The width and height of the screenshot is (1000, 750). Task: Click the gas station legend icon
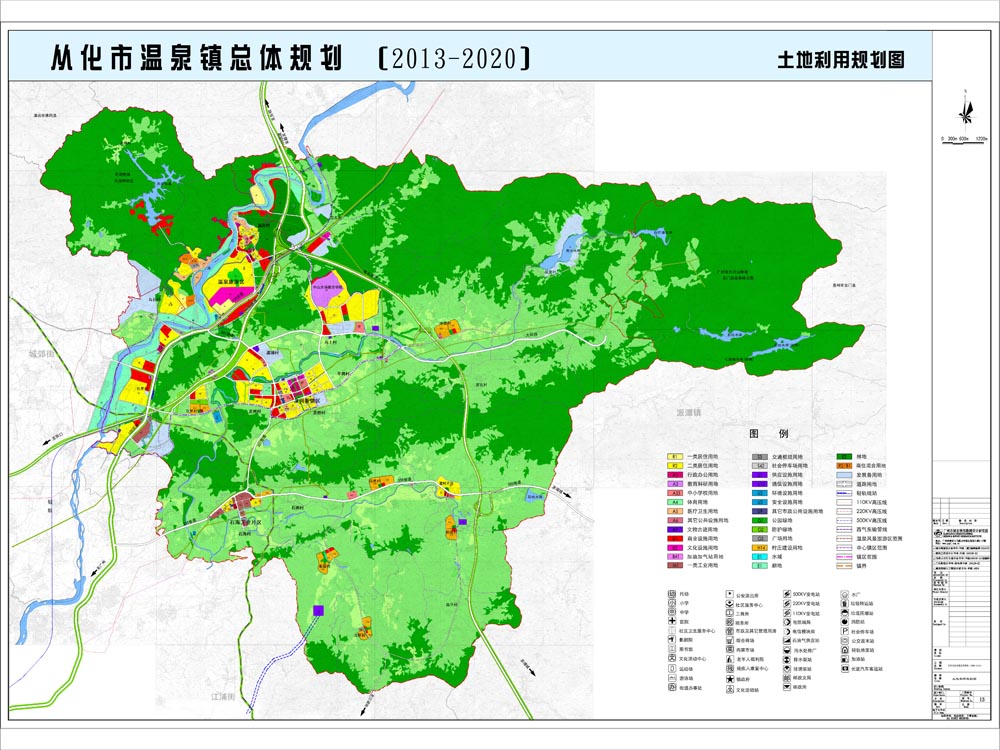click(845, 659)
